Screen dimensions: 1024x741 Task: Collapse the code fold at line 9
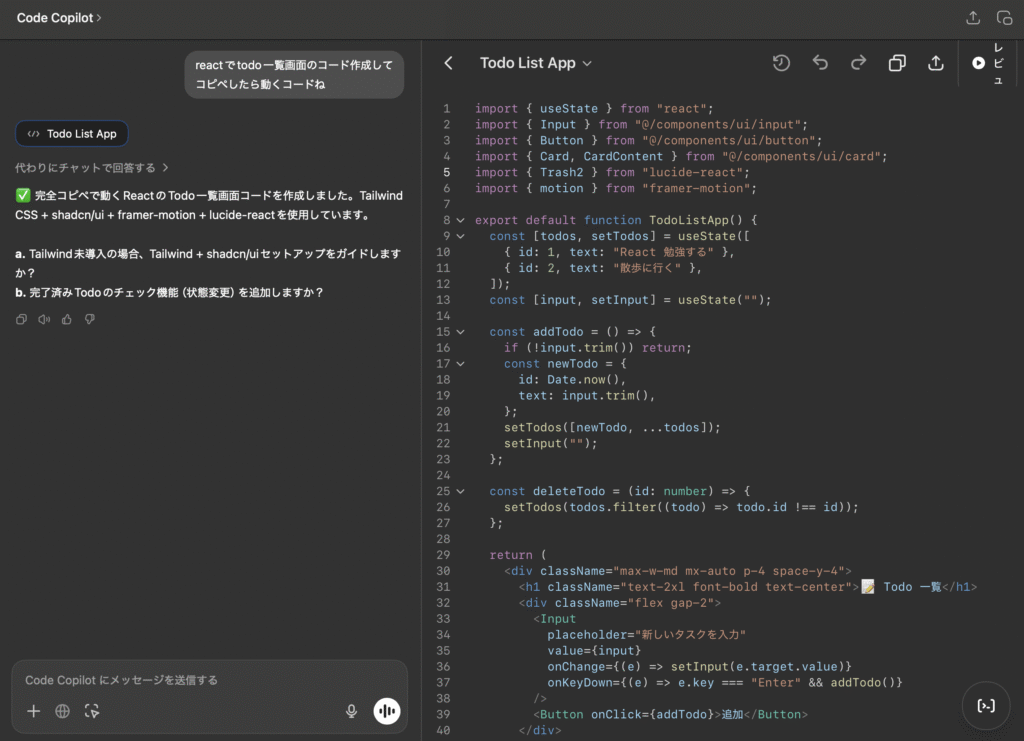point(460,236)
